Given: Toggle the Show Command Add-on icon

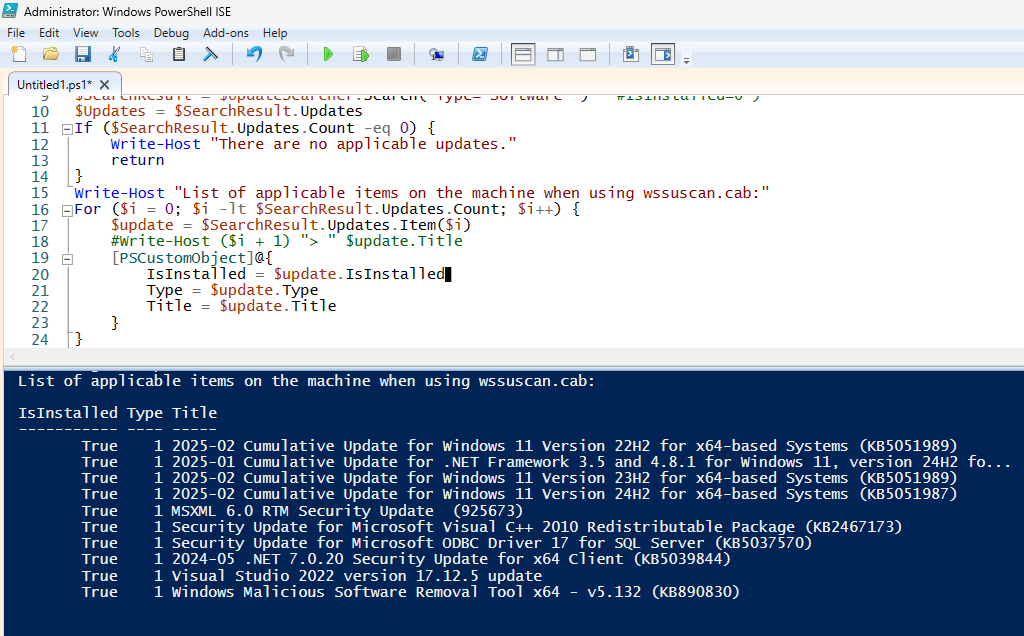Looking at the screenshot, I should [663, 54].
